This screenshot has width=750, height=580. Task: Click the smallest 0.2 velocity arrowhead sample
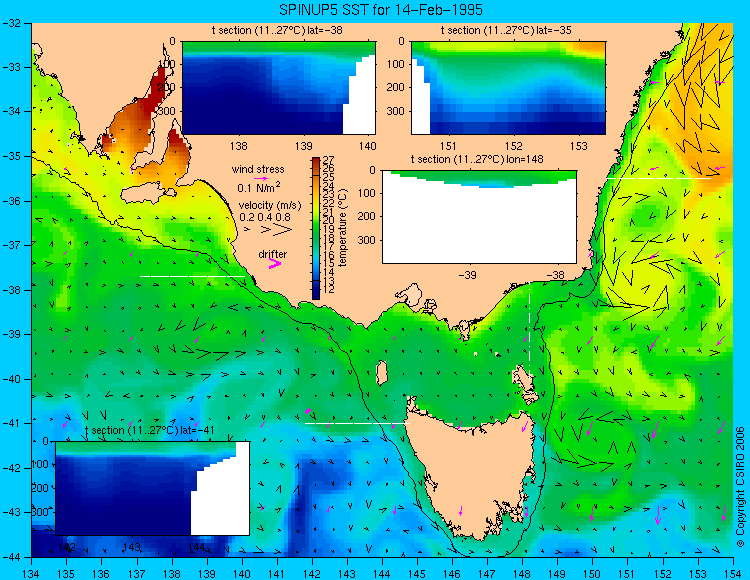tap(247, 230)
